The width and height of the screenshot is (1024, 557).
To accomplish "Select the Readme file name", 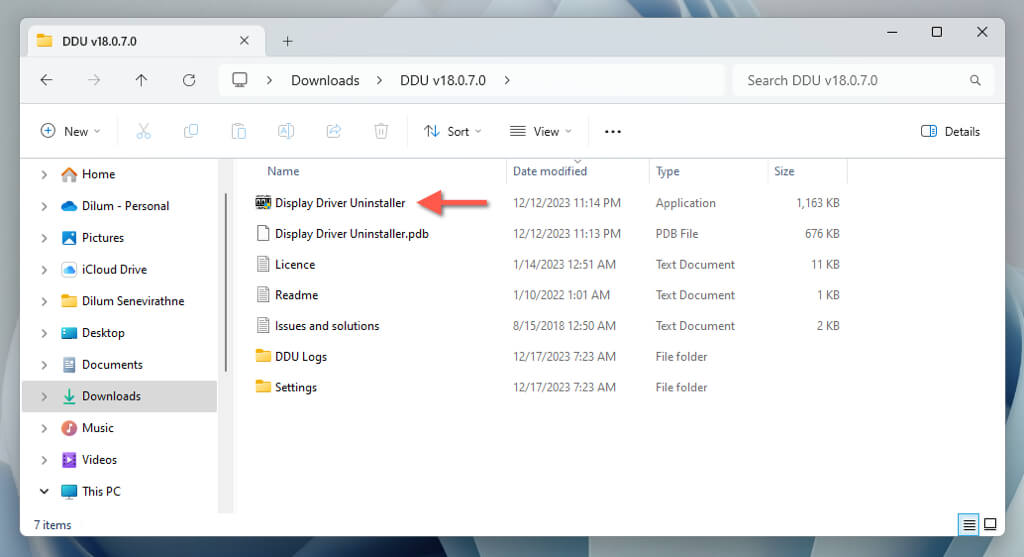I will tap(296, 294).
